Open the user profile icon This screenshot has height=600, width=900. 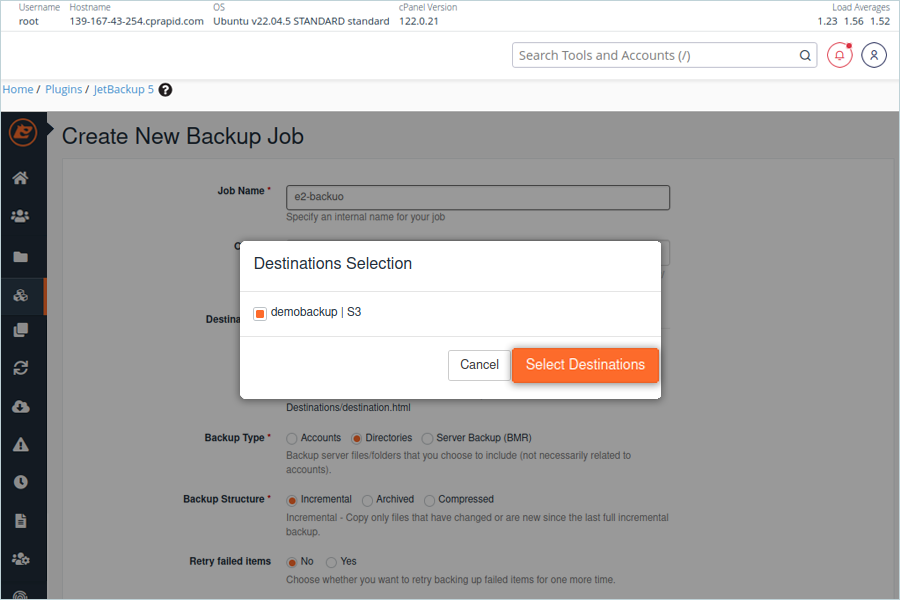pos(874,56)
